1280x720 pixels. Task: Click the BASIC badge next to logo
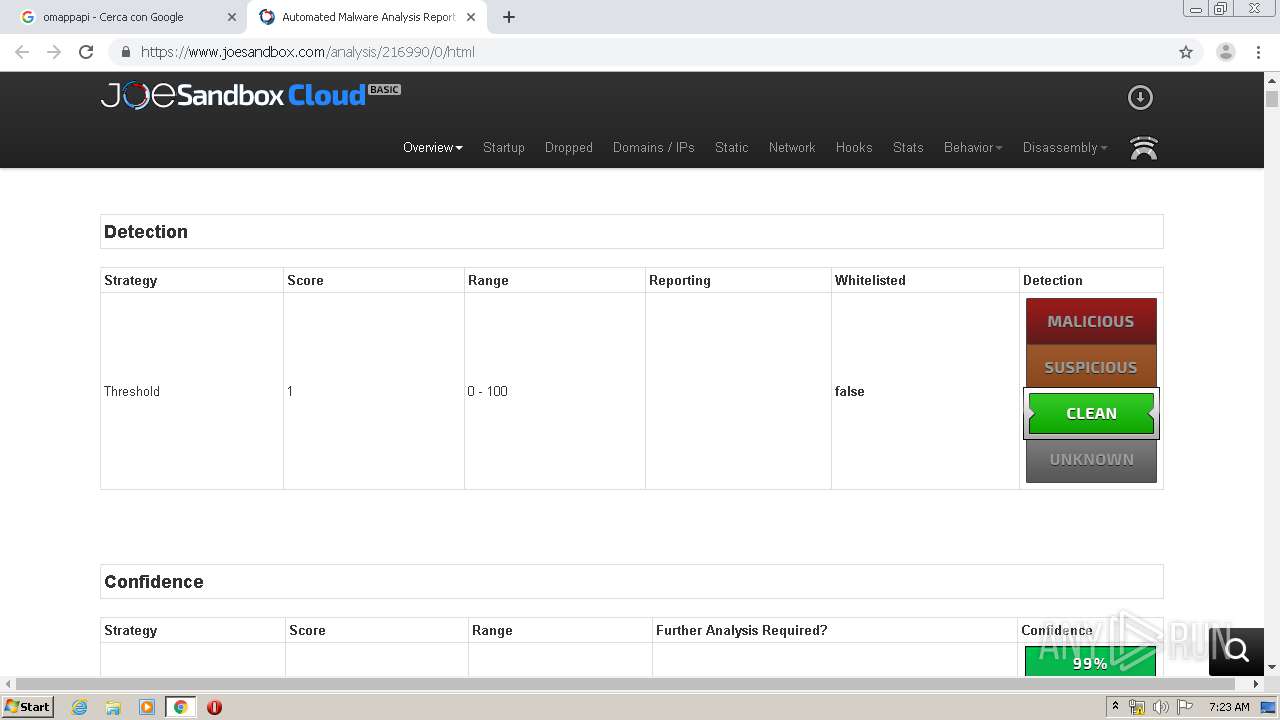coord(385,89)
